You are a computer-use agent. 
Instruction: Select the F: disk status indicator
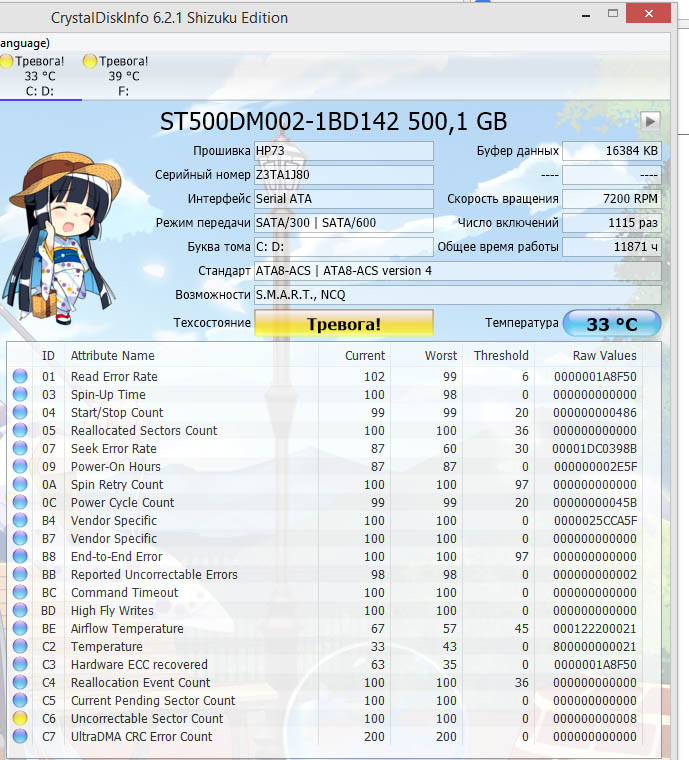click(118, 76)
